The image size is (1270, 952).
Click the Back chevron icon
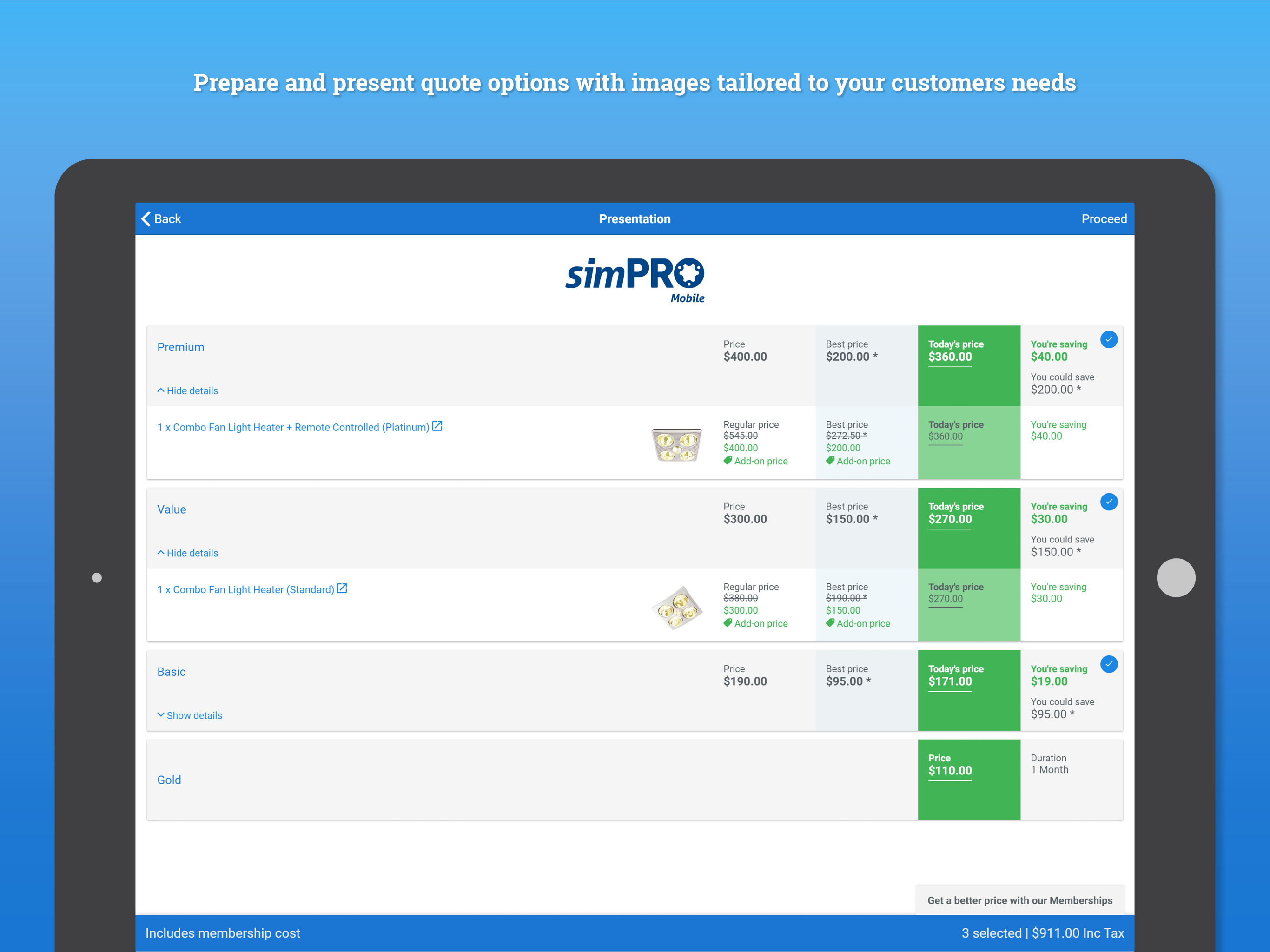tap(146, 219)
